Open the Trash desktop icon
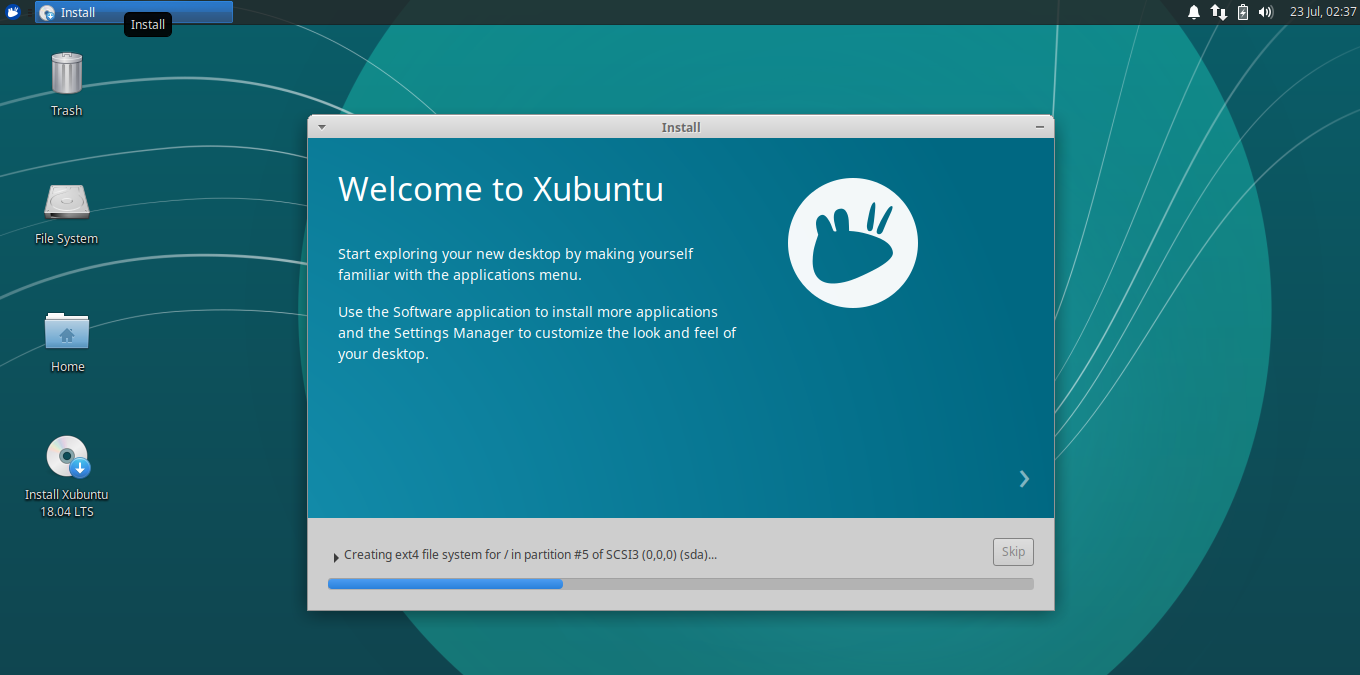This screenshot has width=1360, height=675. click(x=67, y=85)
